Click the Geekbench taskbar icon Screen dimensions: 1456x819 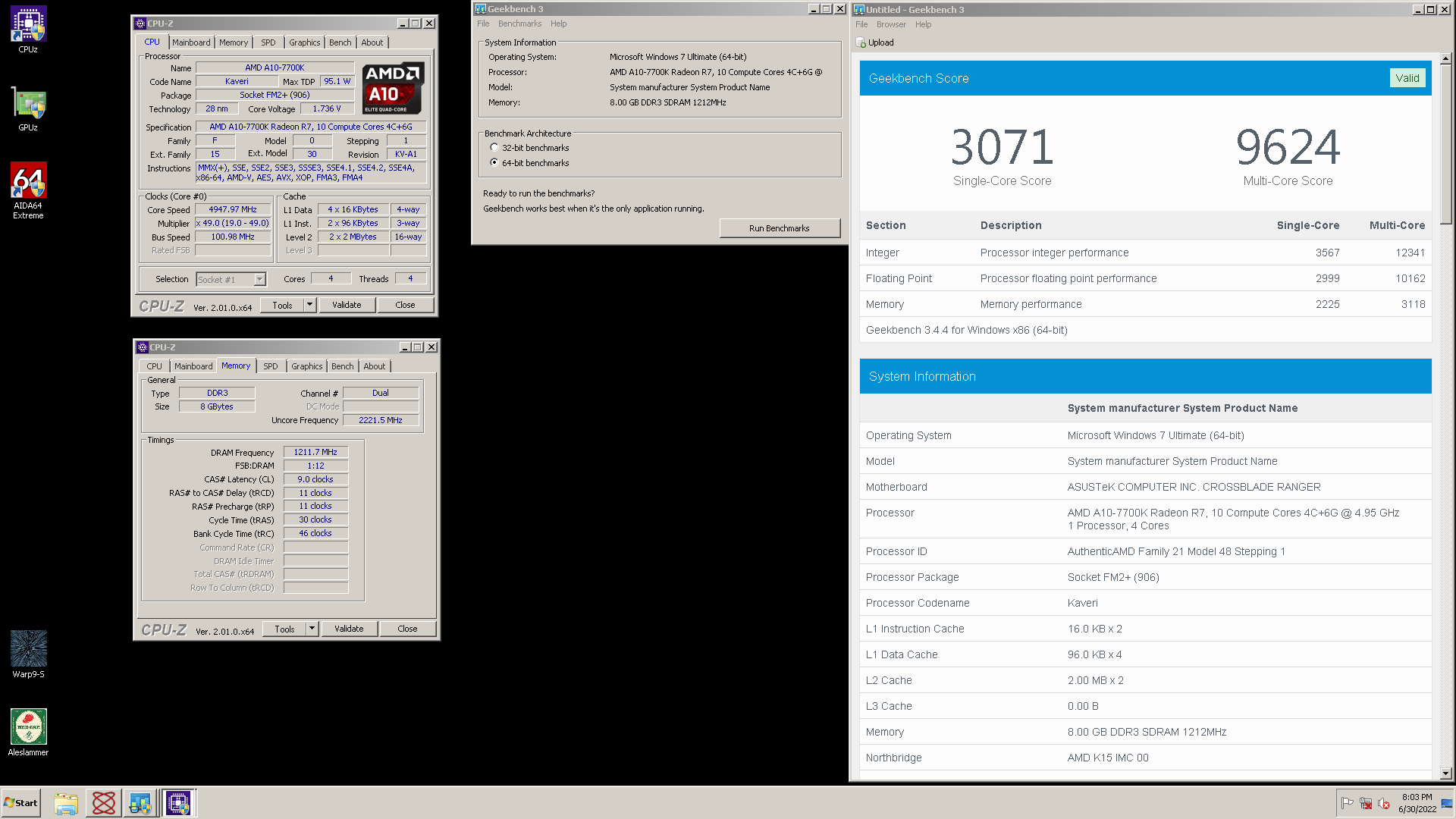[x=140, y=803]
